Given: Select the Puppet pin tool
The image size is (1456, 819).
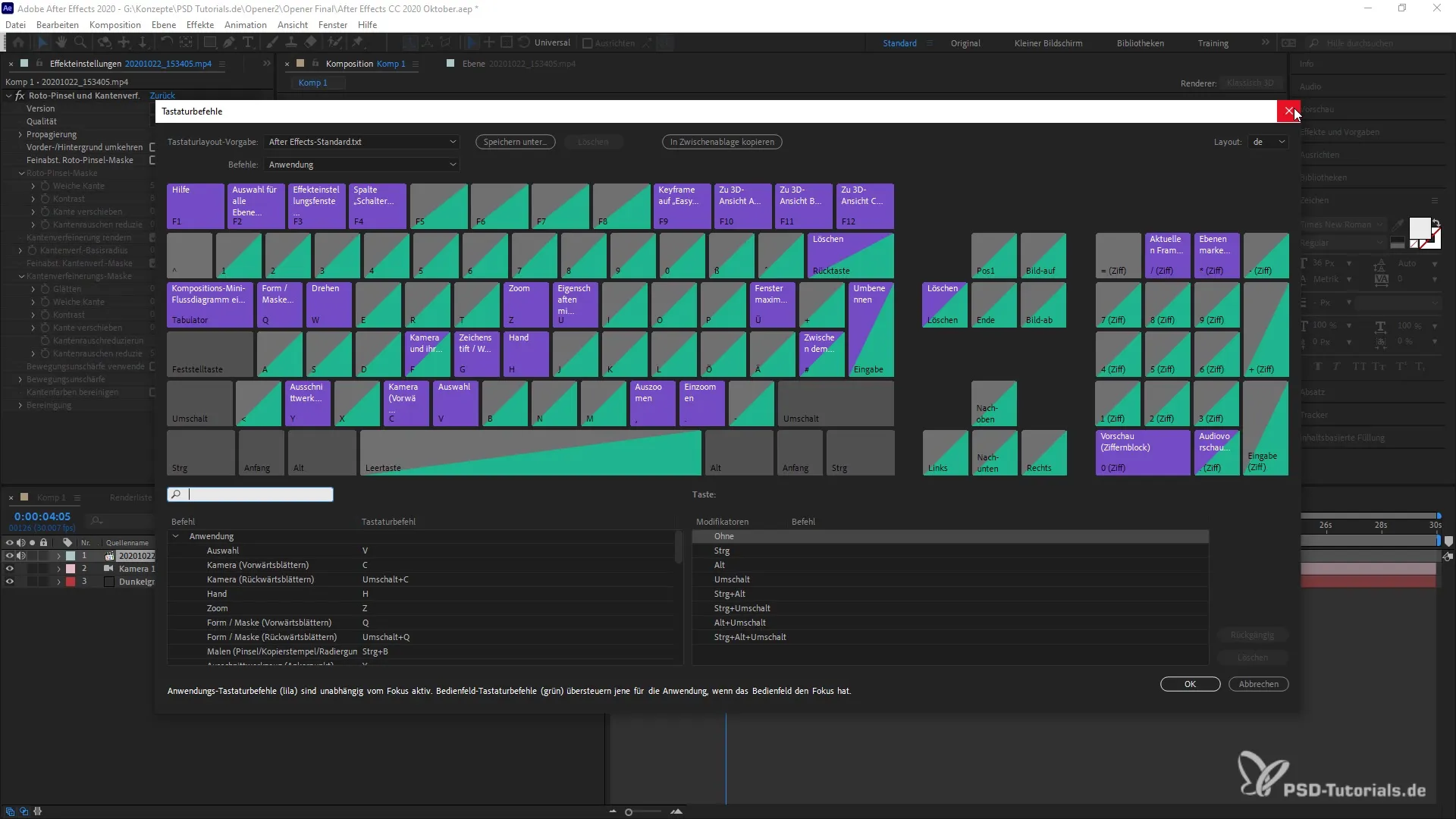Looking at the screenshot, I should click(x=358, y=42).
